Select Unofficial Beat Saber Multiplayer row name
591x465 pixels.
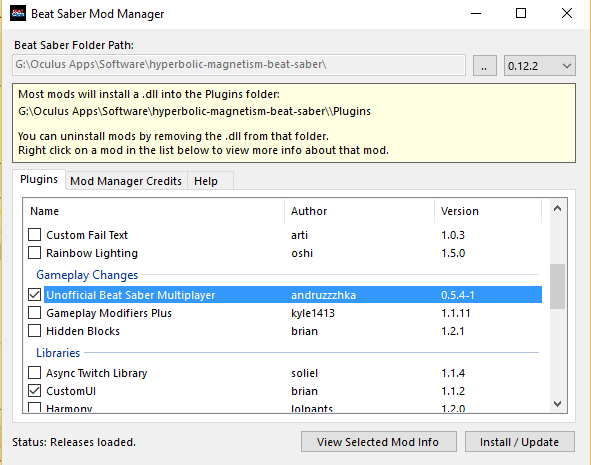[x=130, y=295]
